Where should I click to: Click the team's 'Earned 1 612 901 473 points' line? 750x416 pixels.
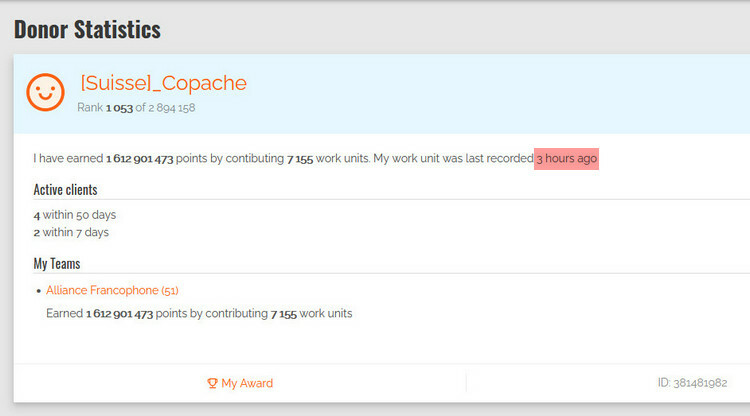[x=199, y=314]
